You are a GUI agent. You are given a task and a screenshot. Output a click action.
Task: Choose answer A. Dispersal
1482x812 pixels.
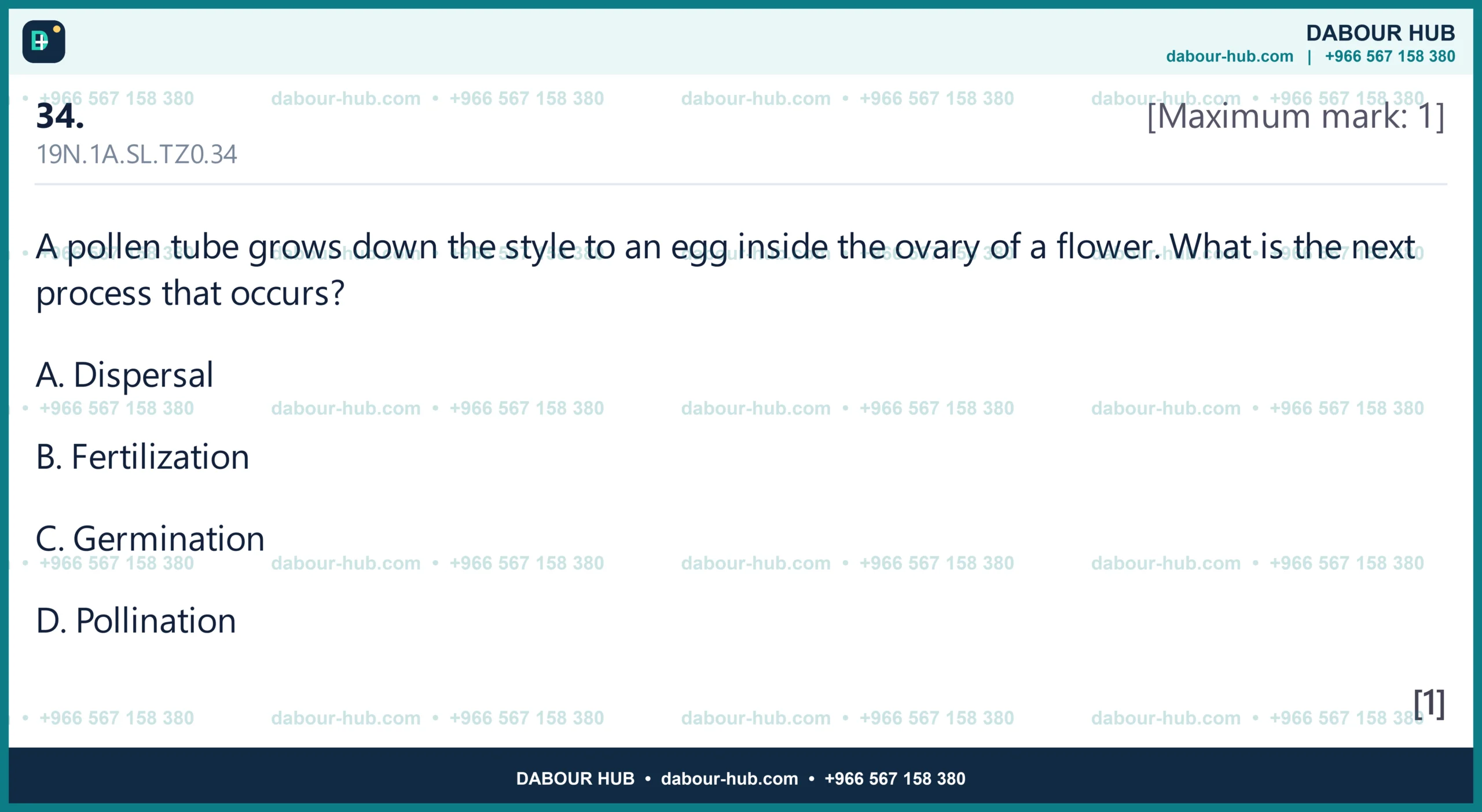click(124, 374)
